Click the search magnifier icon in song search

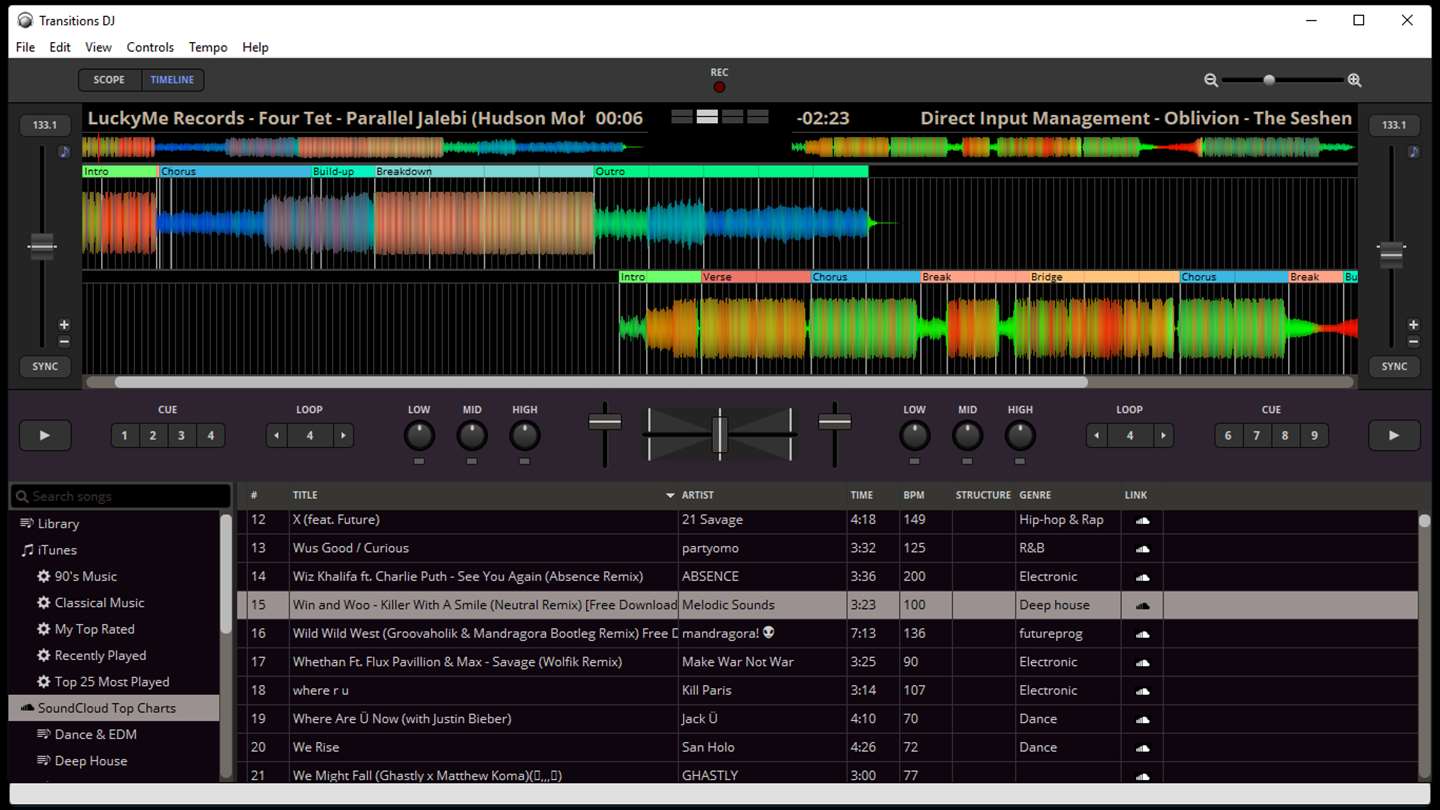pyautogui.click(x=22, y=496)
